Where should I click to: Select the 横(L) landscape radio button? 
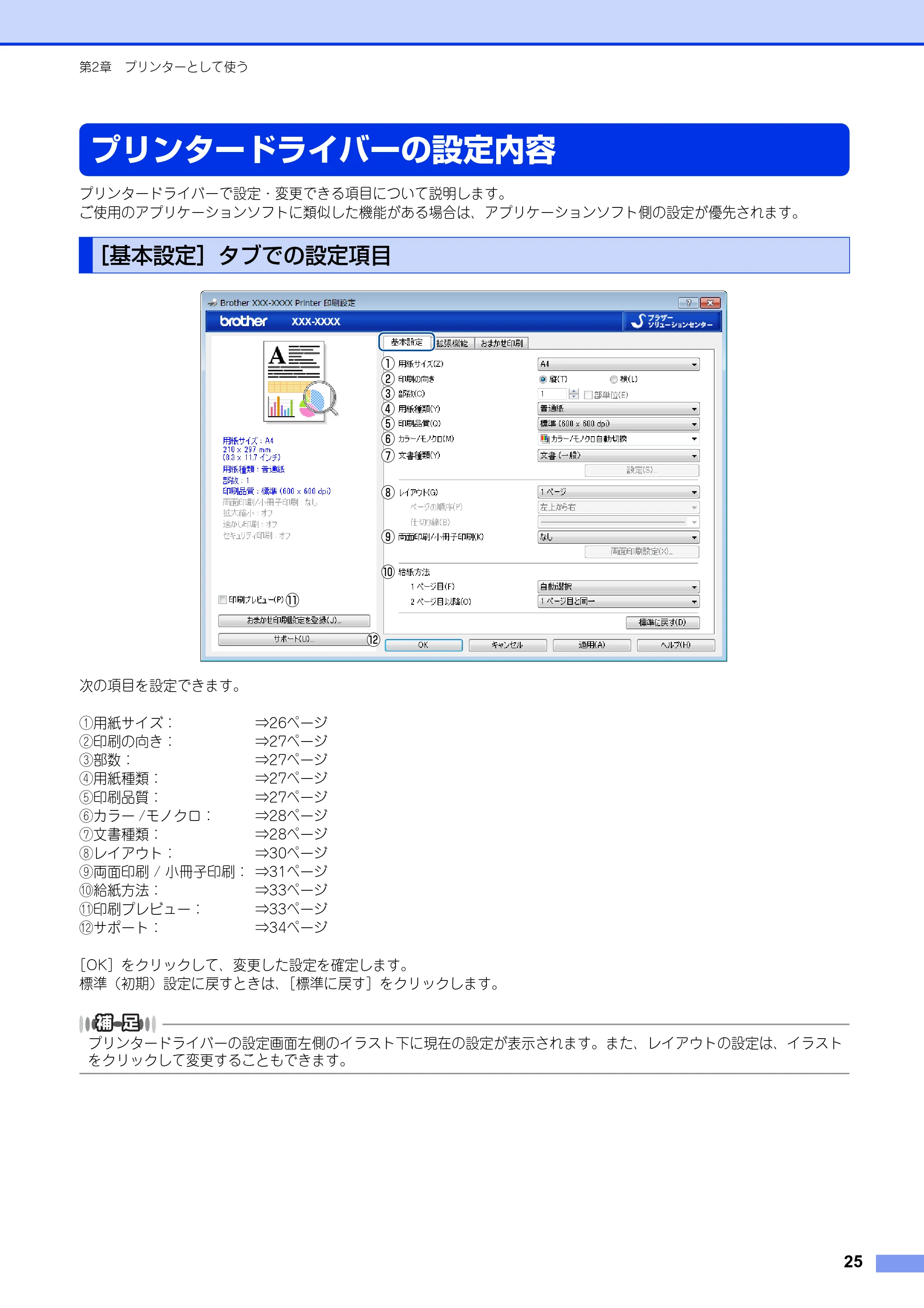coord(614,379)
